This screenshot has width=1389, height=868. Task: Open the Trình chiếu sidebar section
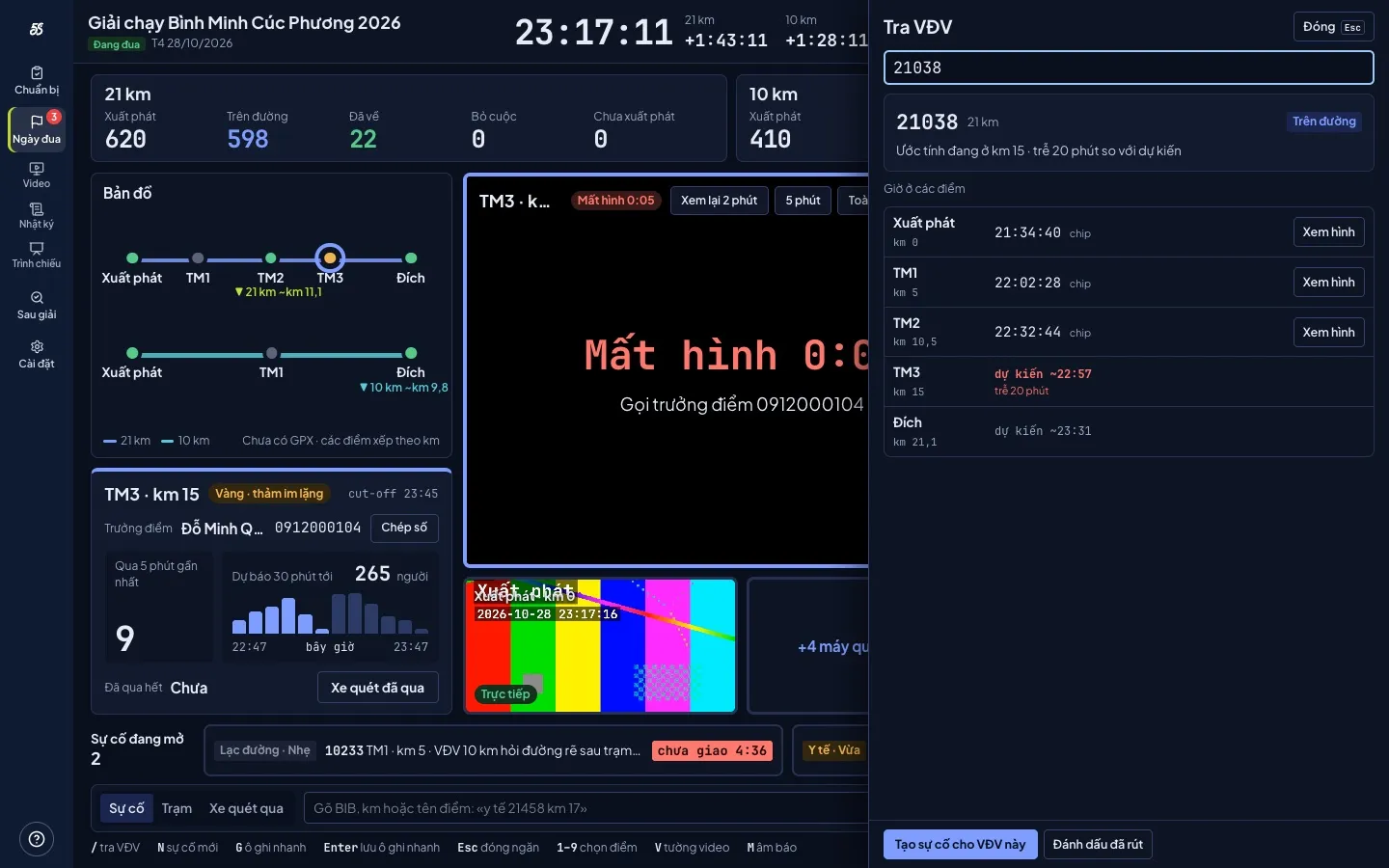tap(37, 256)
